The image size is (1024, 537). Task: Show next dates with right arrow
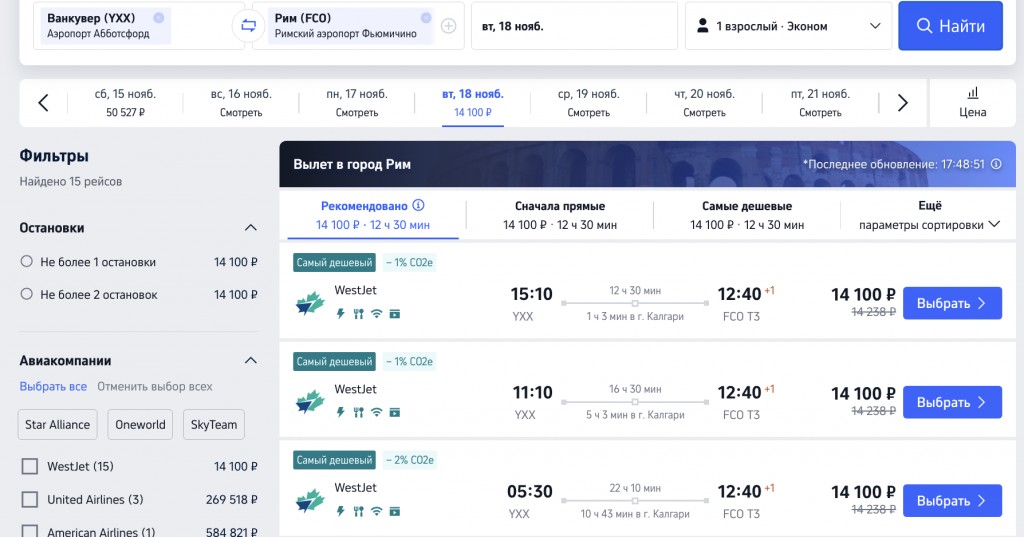click(902, 102)
